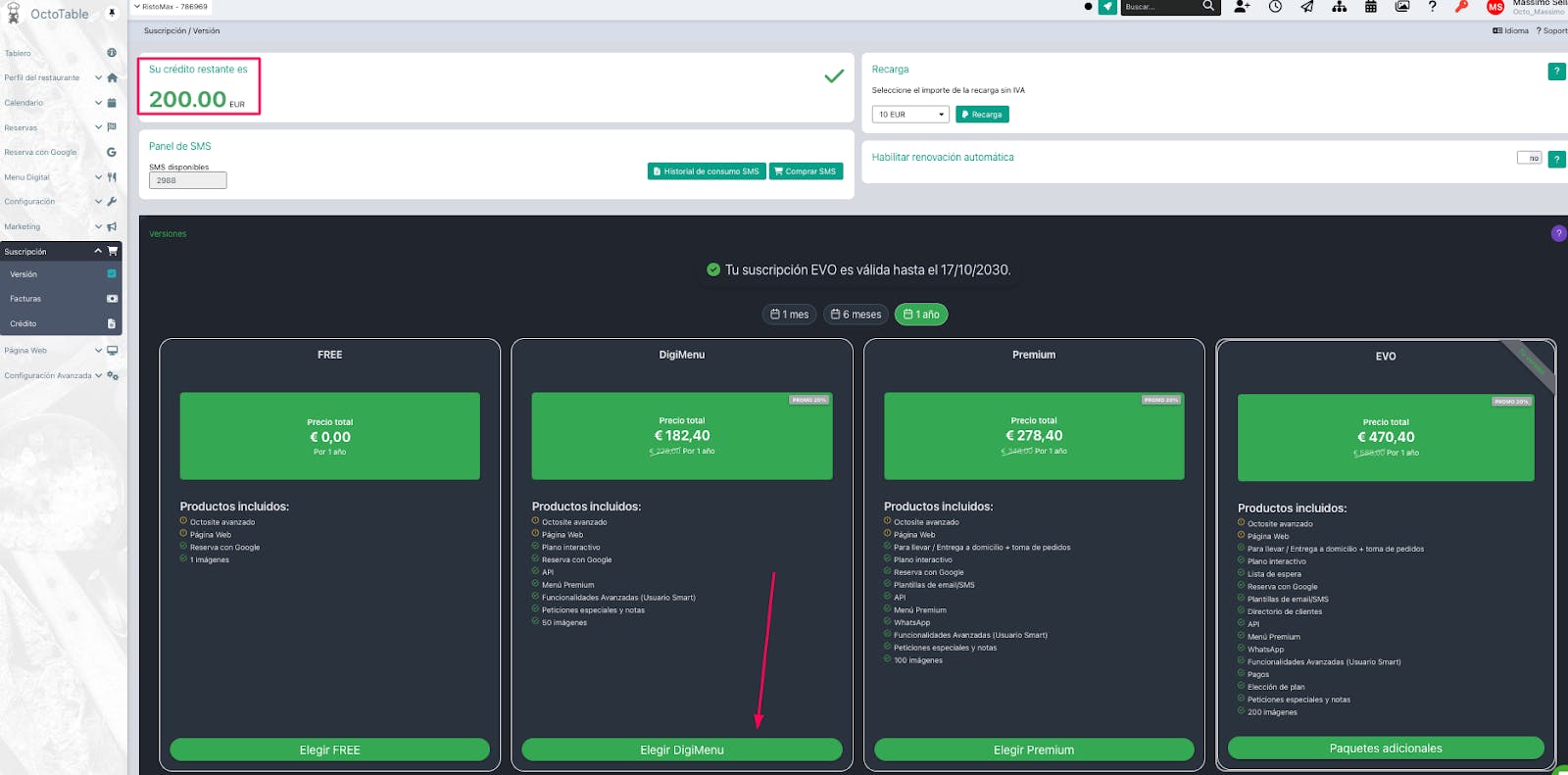
Task: Click the fork and knife Menu Digital icon
Action: [112, 177]
